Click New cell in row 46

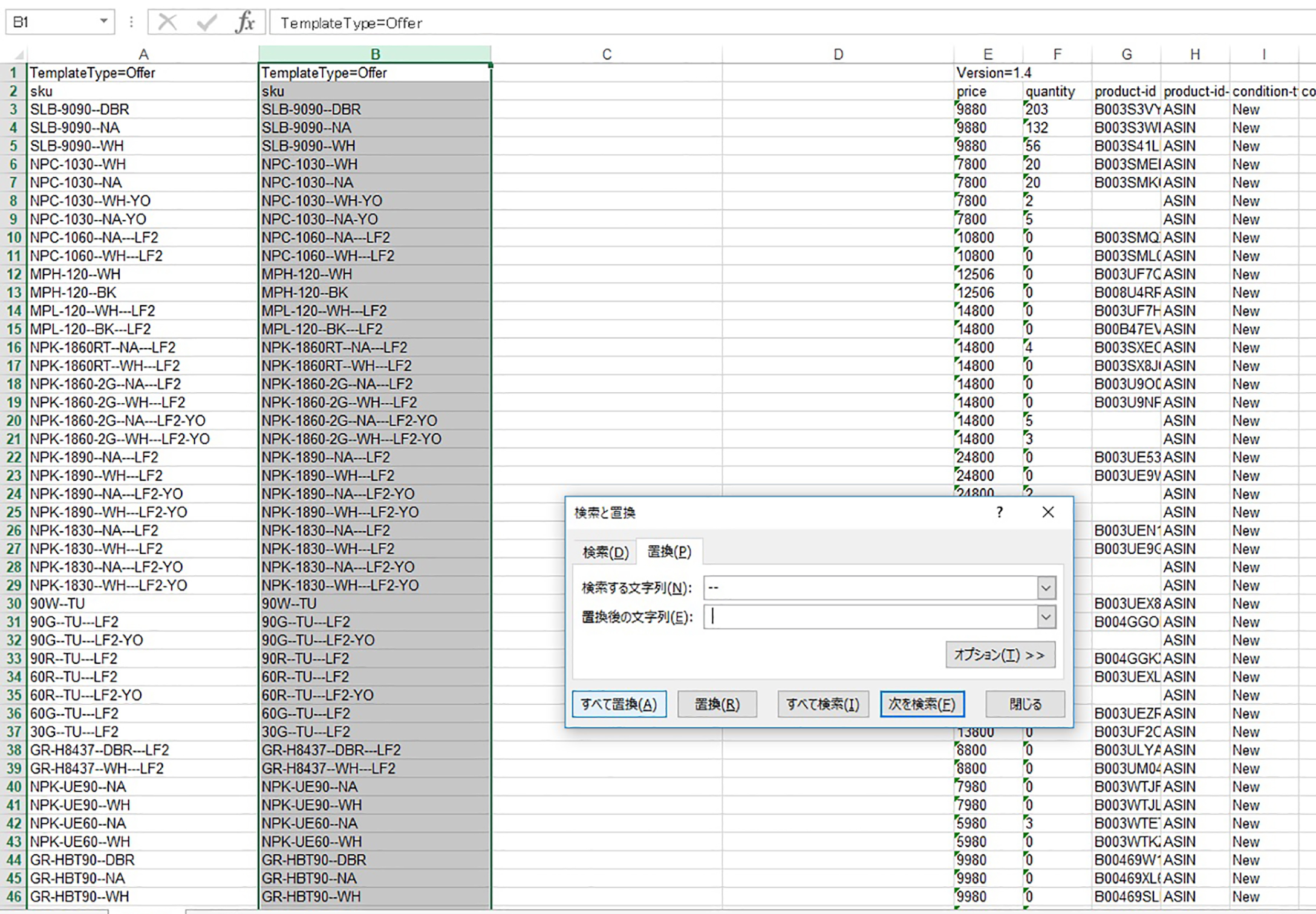[x=1264, y=896]
